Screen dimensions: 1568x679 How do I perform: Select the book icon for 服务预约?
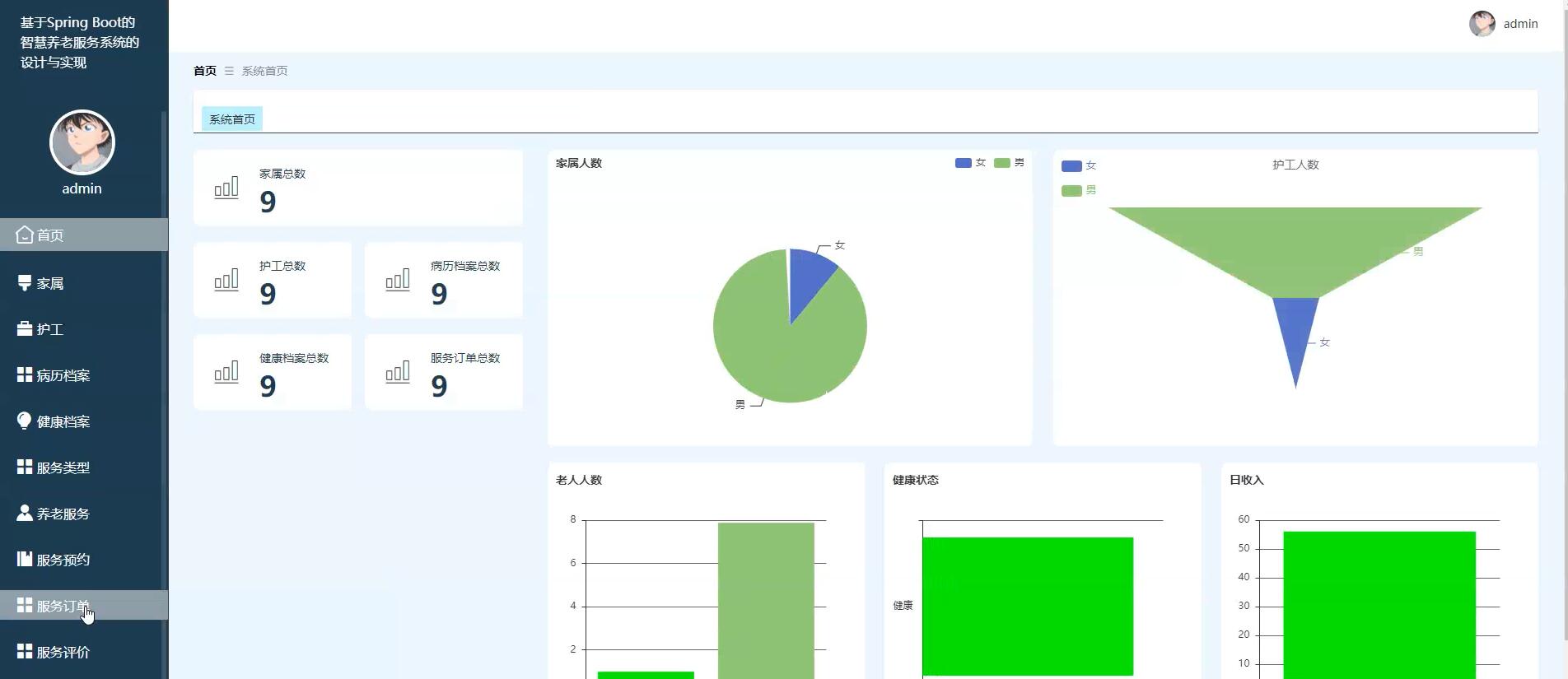click(25, 559)
